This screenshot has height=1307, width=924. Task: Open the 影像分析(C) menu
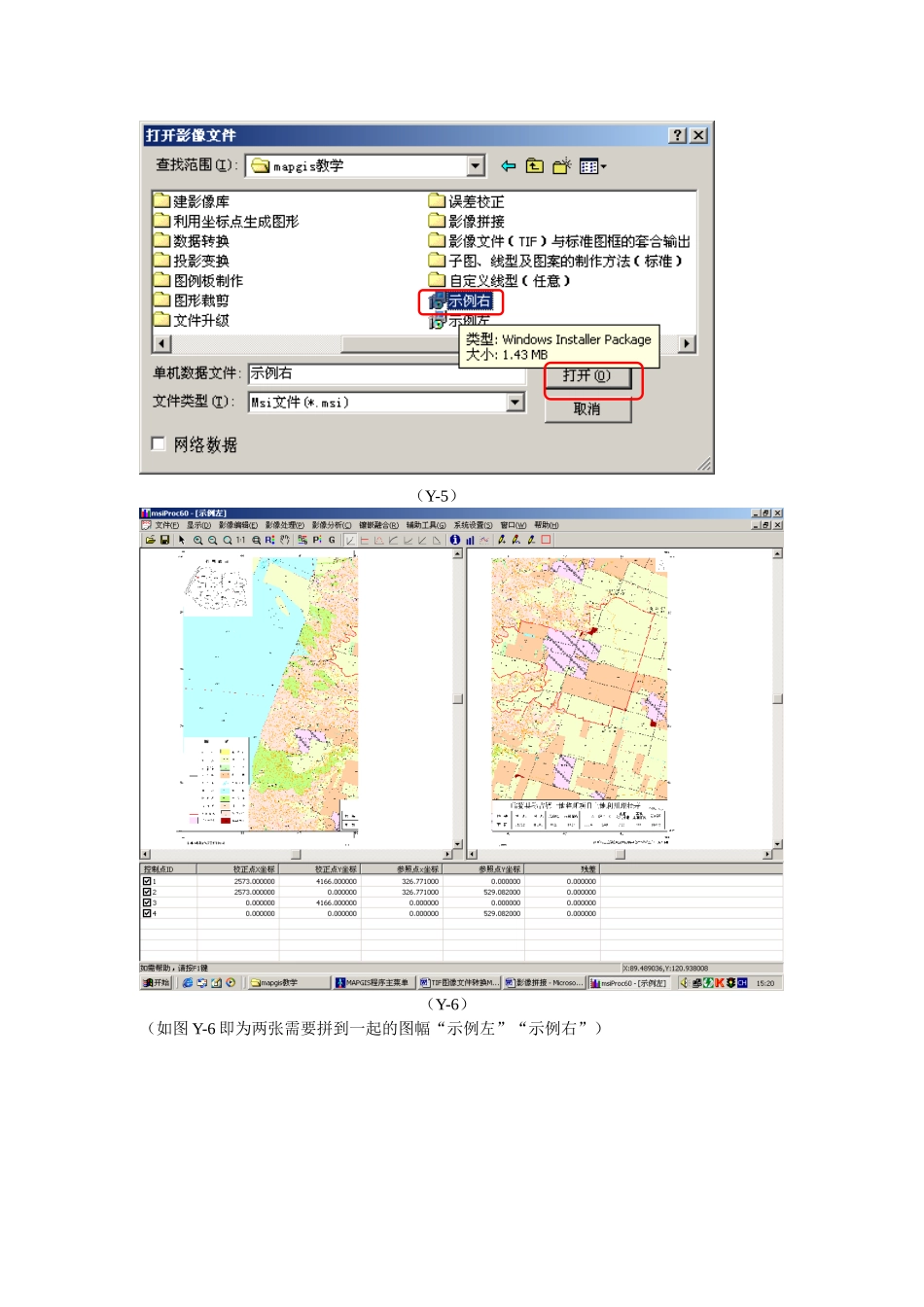point(332,525)
